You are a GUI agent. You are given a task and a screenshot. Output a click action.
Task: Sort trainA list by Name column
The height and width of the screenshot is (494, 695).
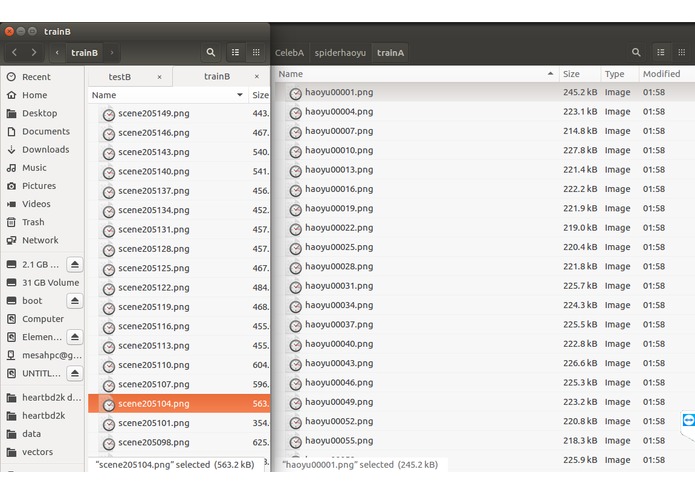[x=416, y=74]
